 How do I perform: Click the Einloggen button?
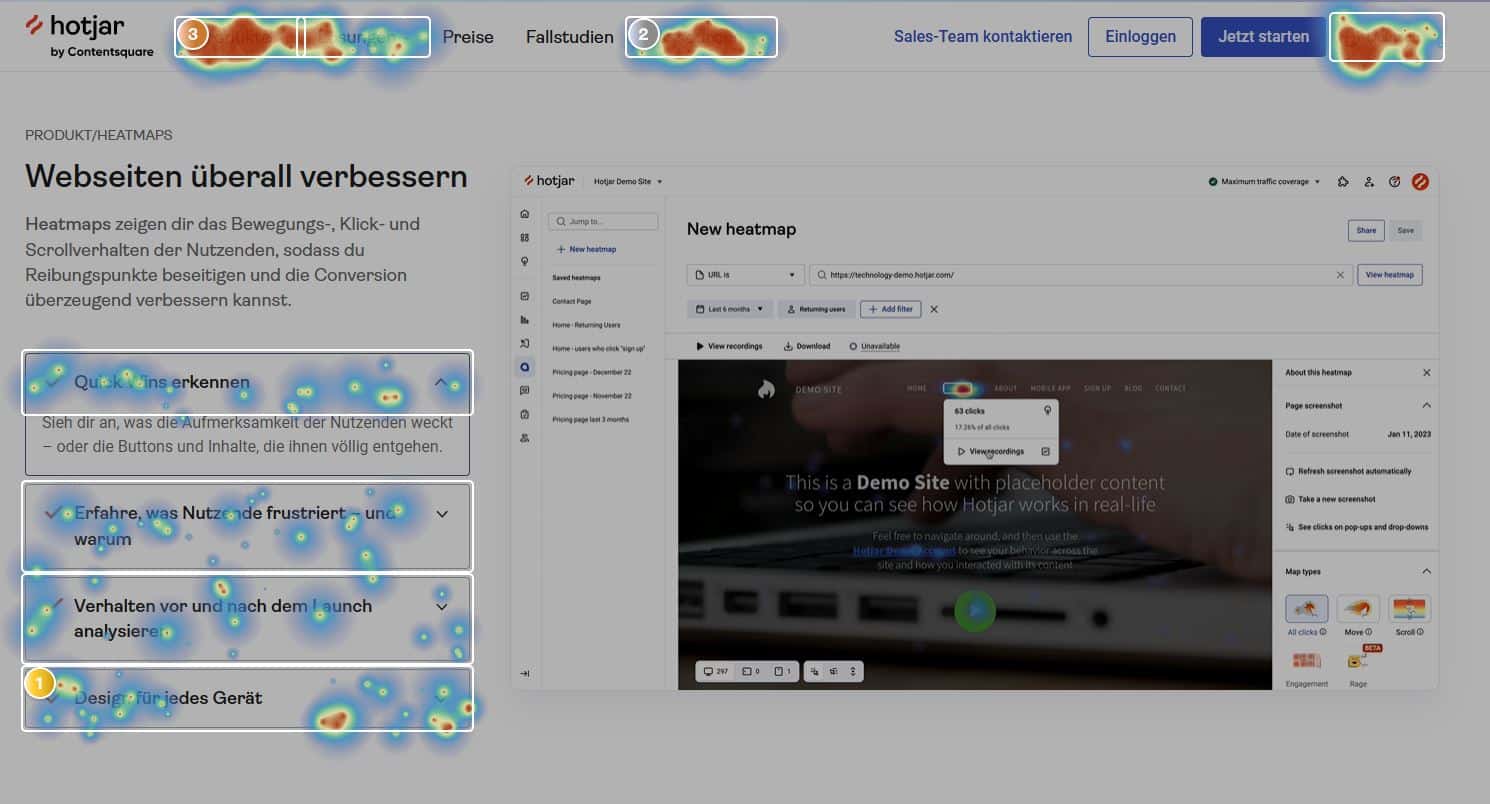(1140, 36)
